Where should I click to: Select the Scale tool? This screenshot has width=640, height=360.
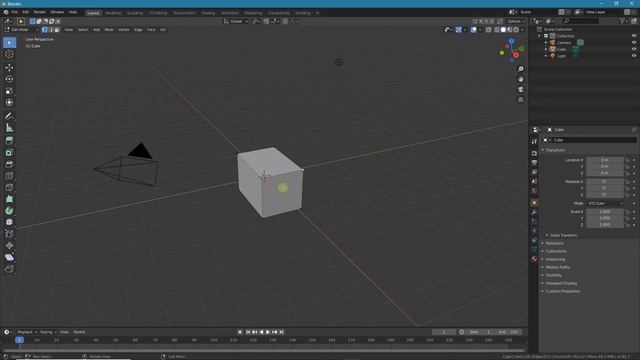click(9, 91)
